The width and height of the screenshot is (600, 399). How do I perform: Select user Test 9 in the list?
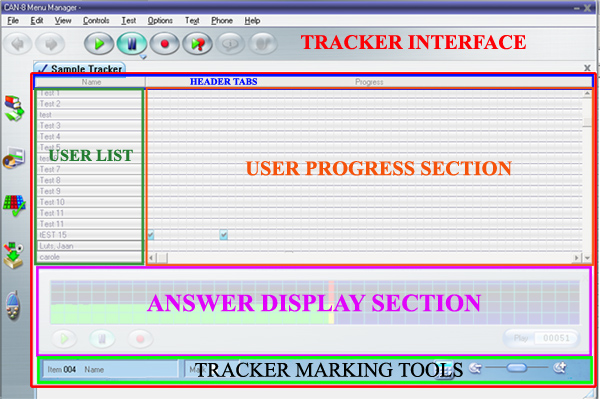tap(90, 191)
